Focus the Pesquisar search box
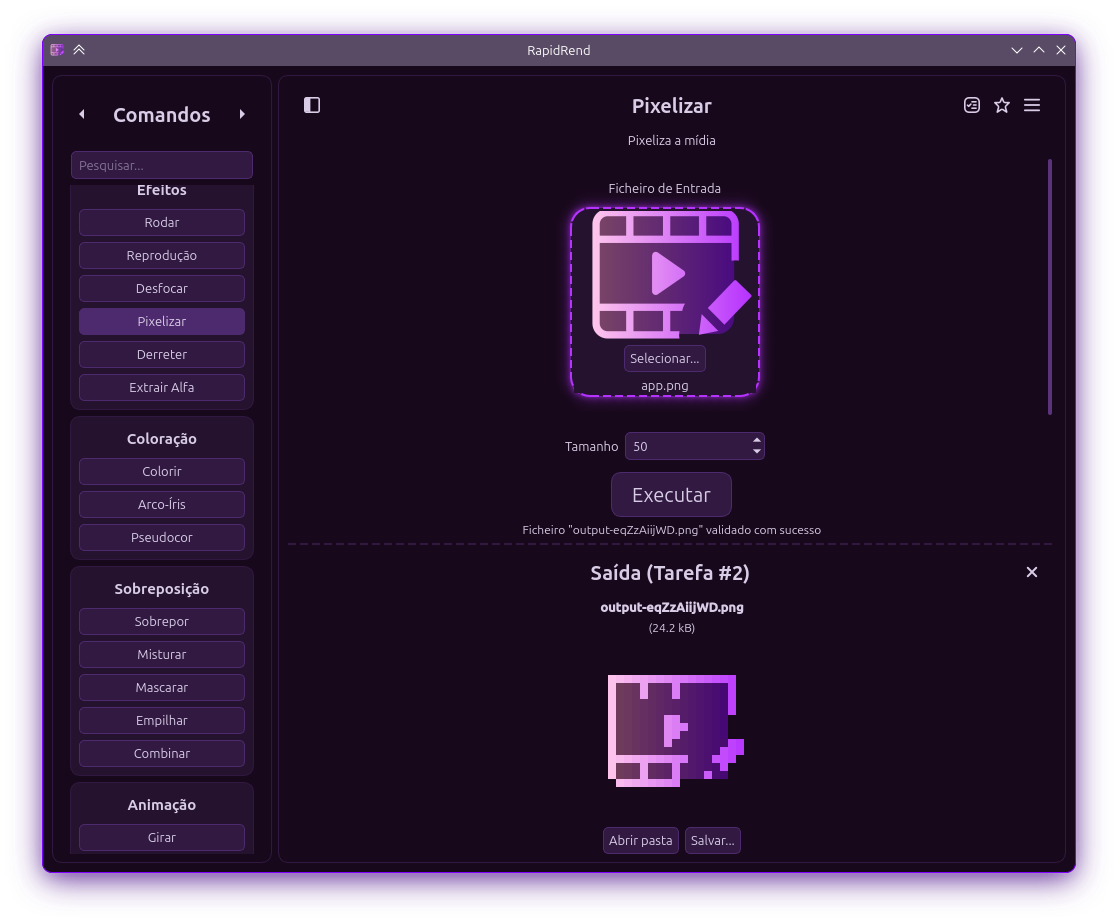1118x923 pixels. click(x=162, y=165)
